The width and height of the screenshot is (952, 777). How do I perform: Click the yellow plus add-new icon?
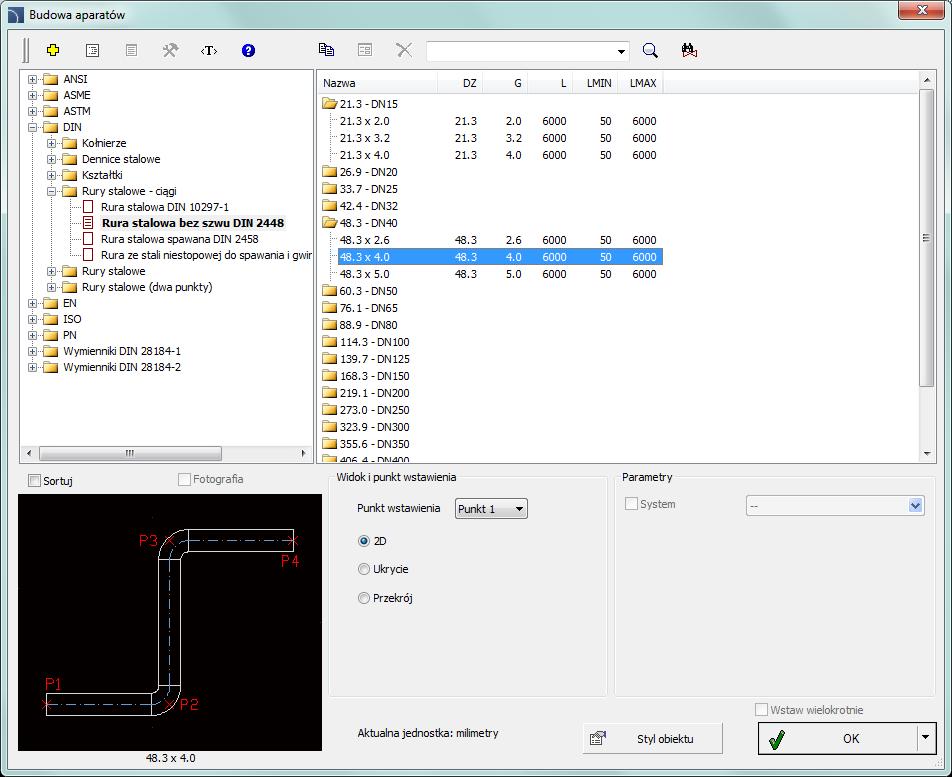pyautogui.click(x=53, y=50)
